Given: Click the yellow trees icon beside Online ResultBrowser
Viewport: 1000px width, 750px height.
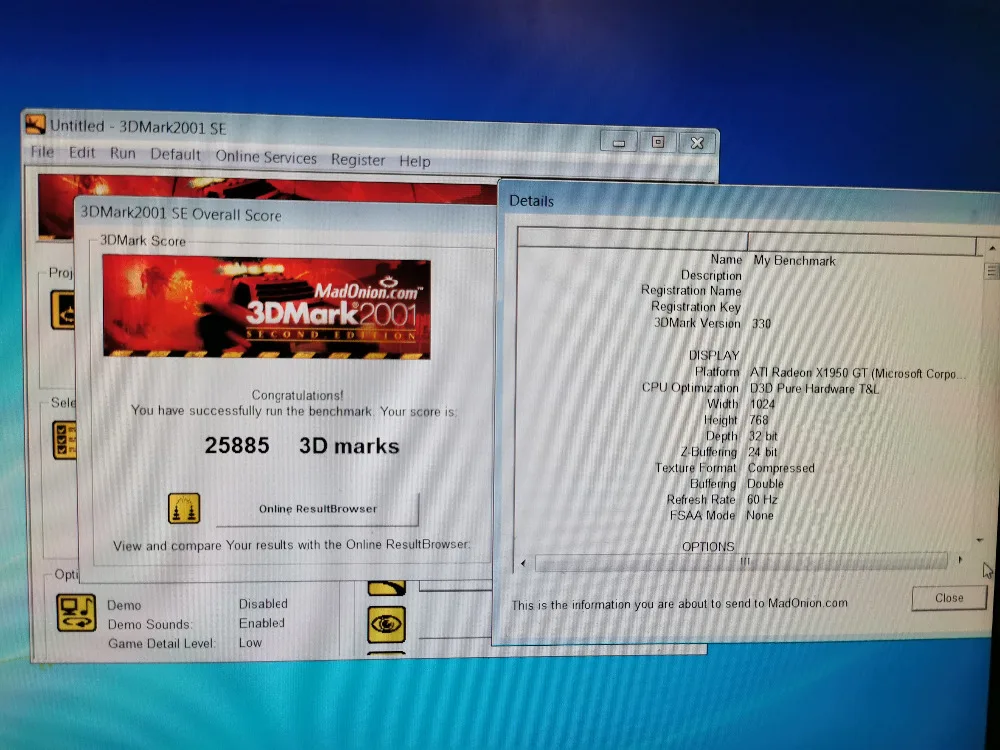Looking at the screenshot, I should tap(184, 508).
